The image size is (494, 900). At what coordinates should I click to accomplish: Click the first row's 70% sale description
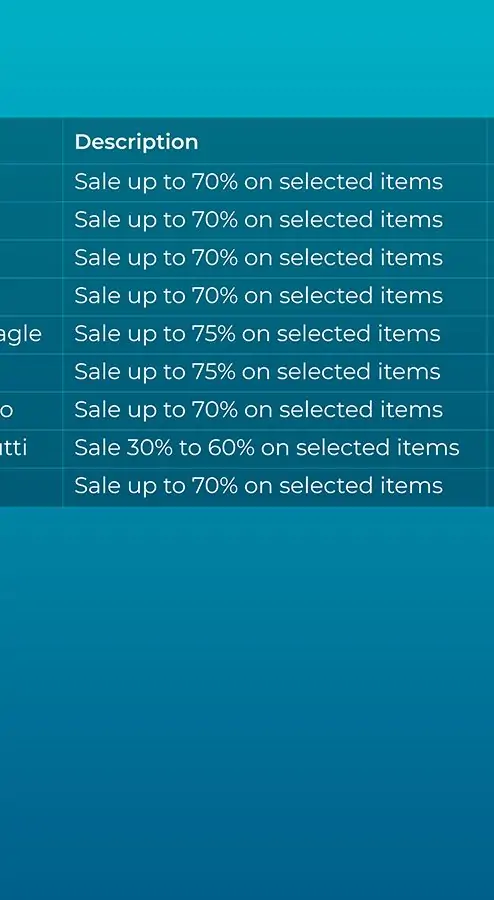click(258, 182)
